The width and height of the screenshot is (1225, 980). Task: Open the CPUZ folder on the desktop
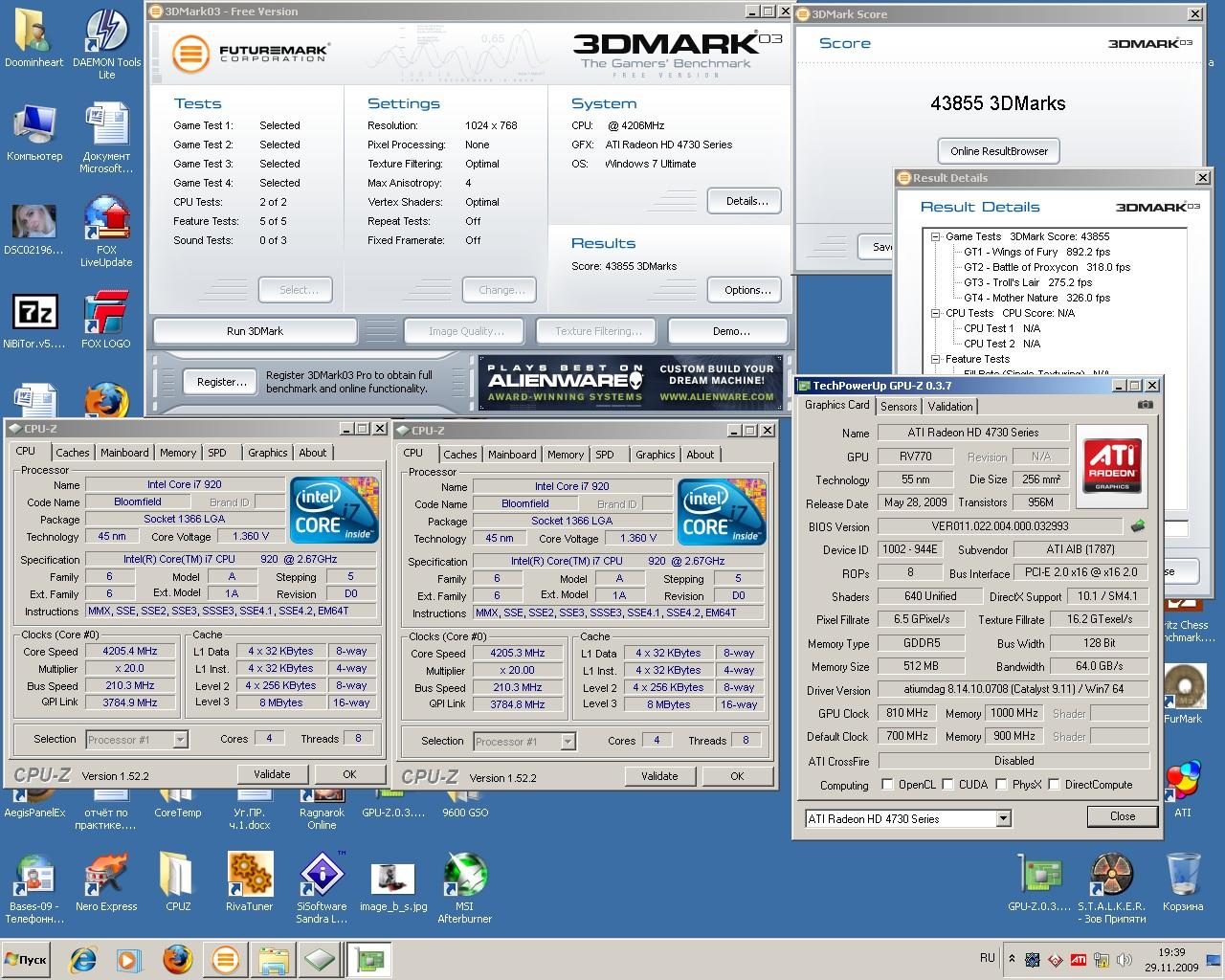tap(178, 882)
